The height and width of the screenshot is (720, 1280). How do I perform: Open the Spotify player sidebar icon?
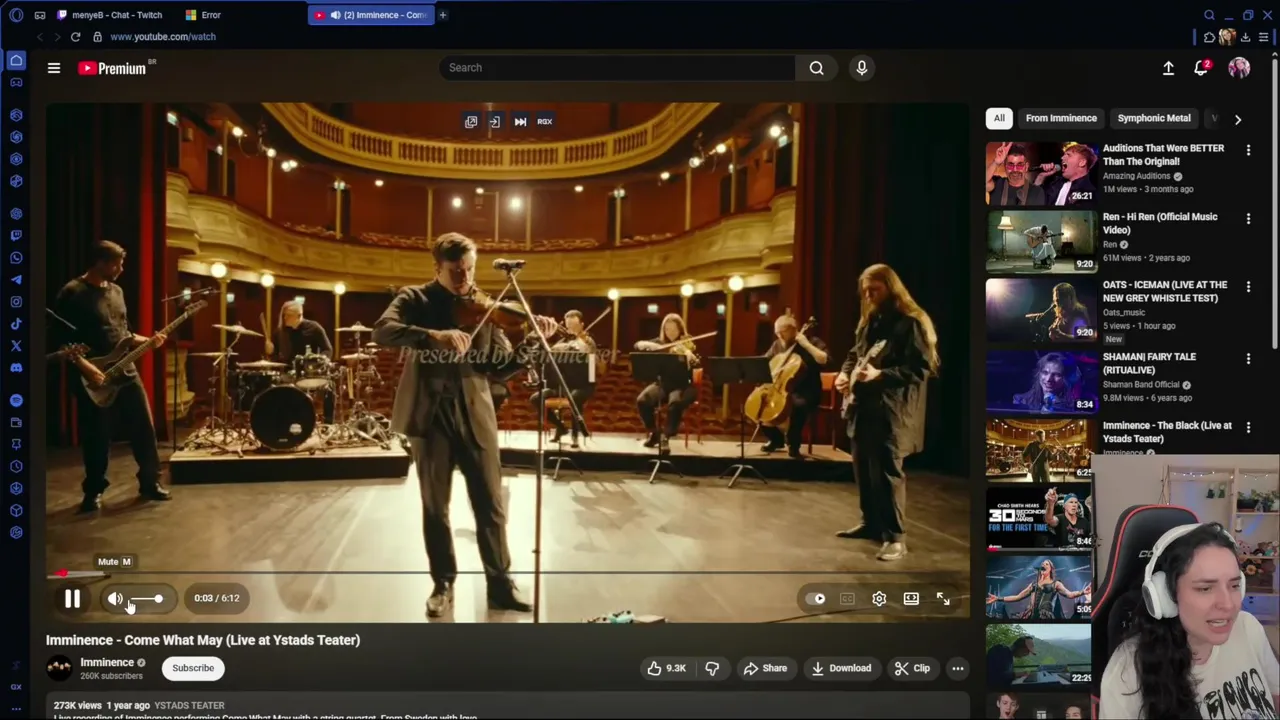tap(16, 401)
